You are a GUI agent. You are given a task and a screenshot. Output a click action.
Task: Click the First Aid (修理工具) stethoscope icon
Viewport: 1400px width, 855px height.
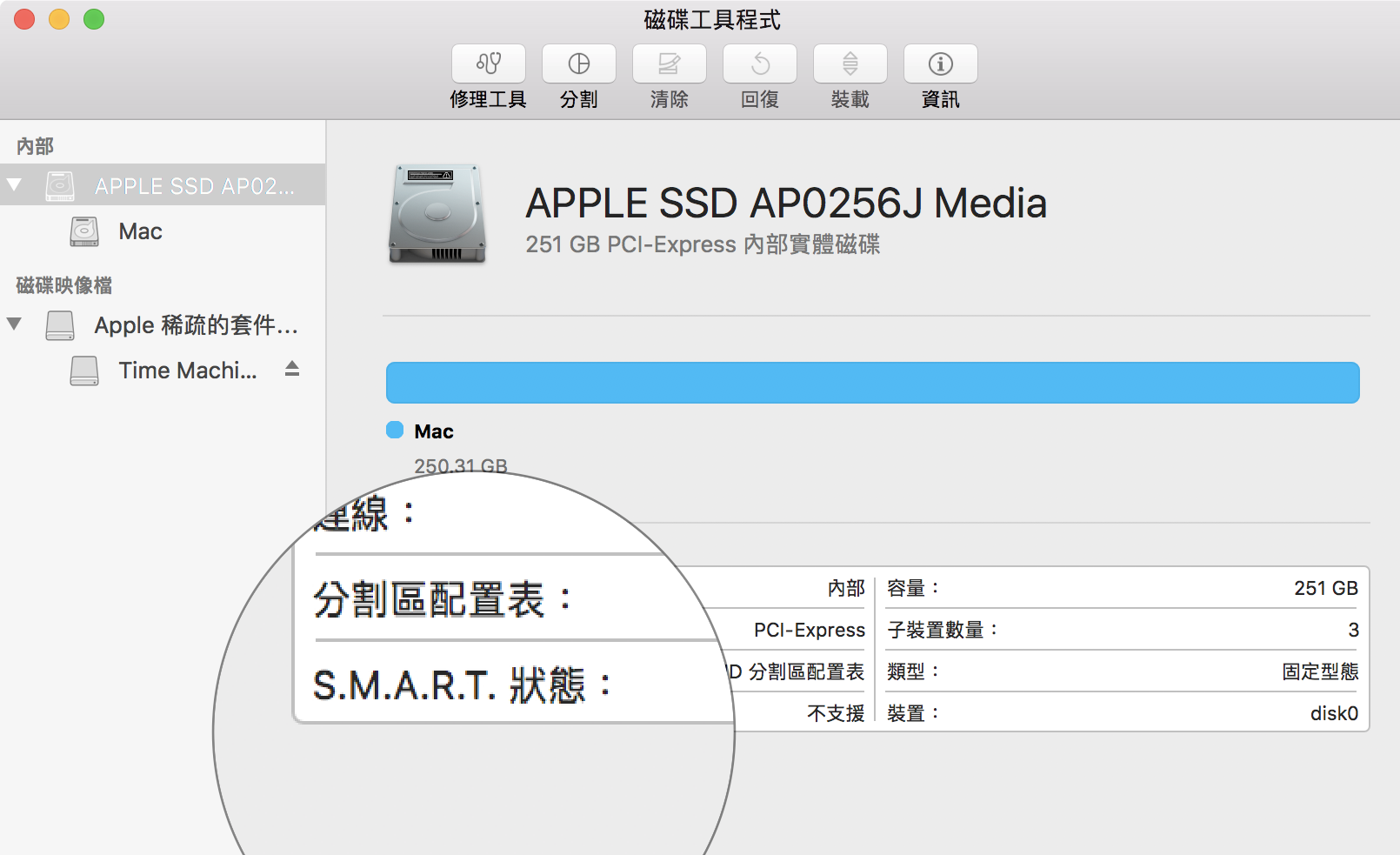(489, 63)
